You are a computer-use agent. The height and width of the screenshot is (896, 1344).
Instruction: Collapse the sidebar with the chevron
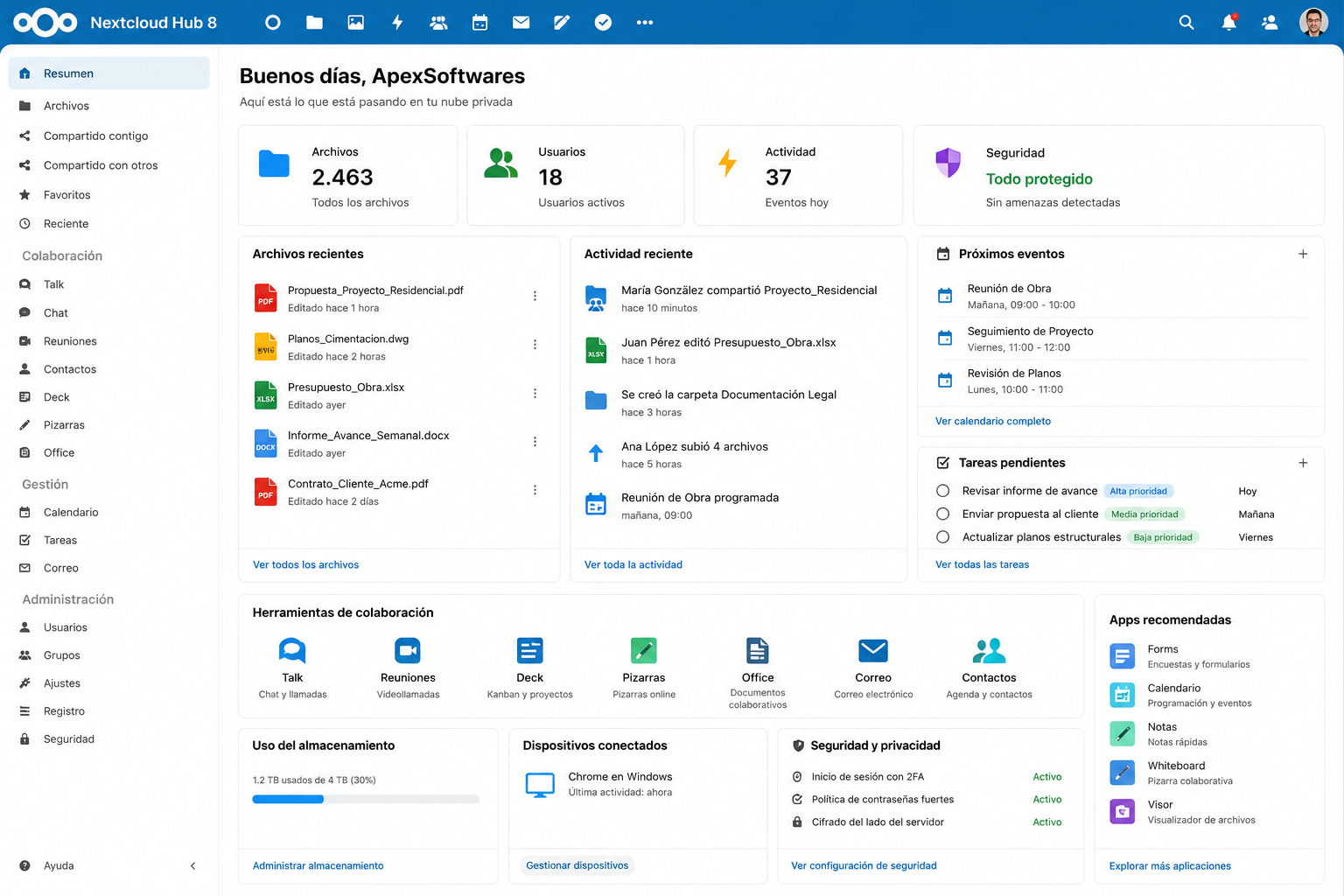click(x=193, y=866)
